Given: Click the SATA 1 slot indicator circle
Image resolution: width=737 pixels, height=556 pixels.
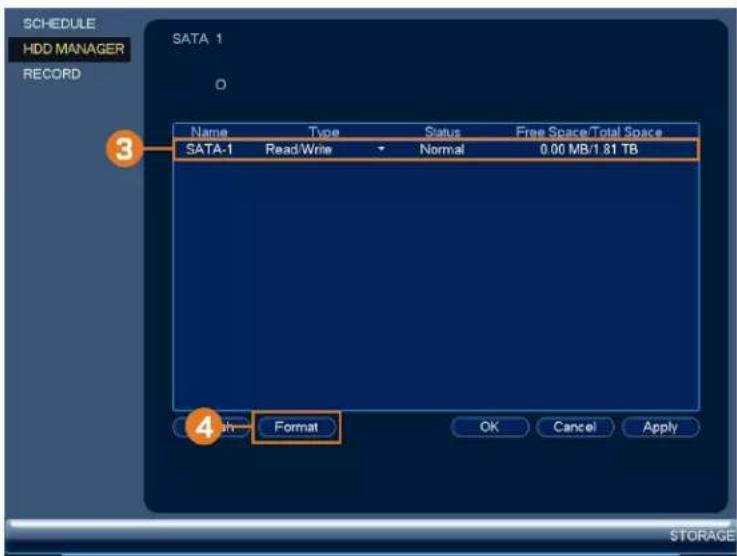Looking at the screenshot, I should [x=220, y=85].
